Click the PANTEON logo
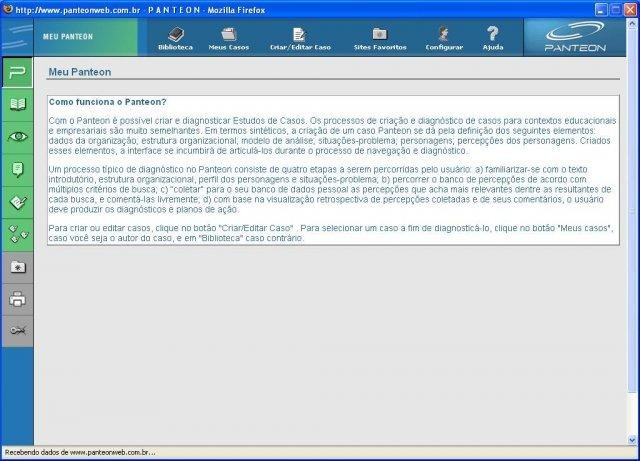The width and height of the screenshot is (640, 461). (575, 37)
